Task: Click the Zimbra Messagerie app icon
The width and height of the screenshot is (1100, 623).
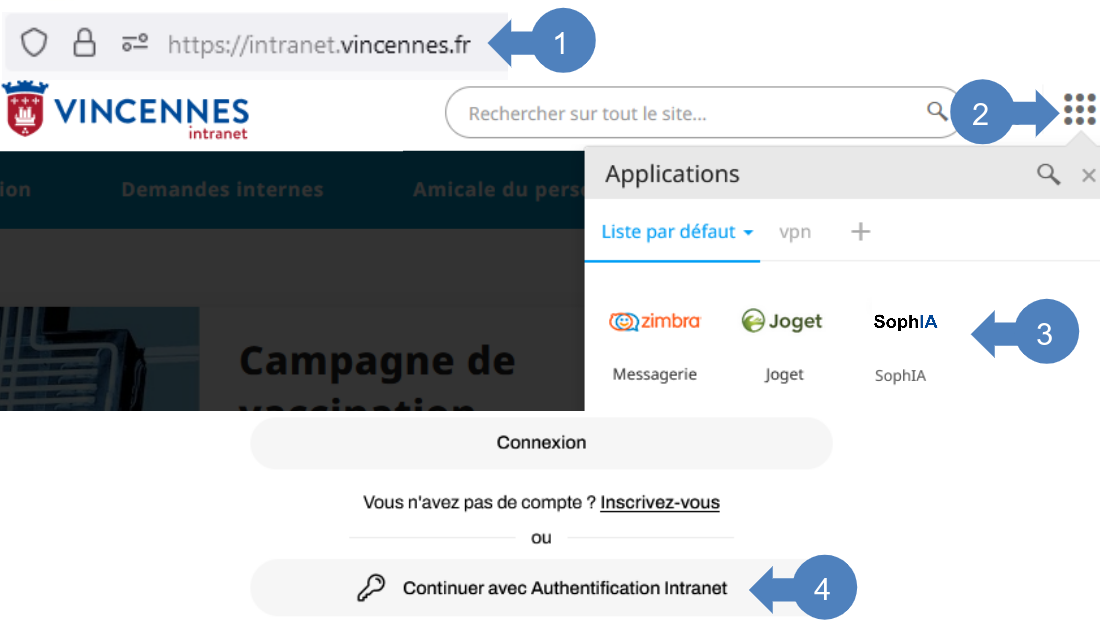Action: pyautogui.click(x=655, y=322)
